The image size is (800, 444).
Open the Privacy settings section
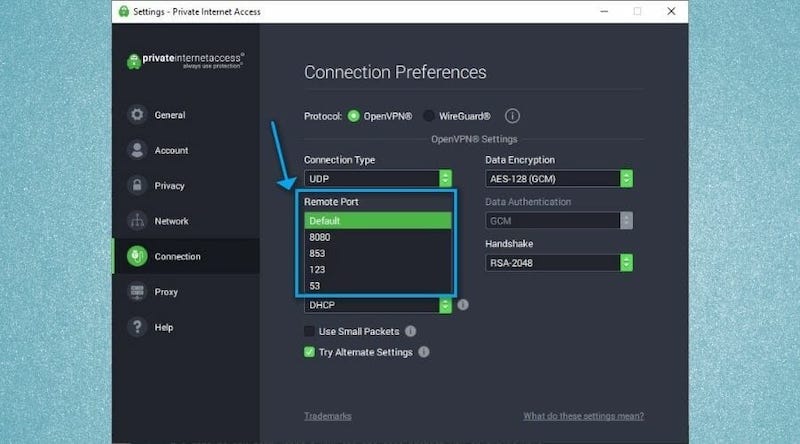[x=186, y=186]
